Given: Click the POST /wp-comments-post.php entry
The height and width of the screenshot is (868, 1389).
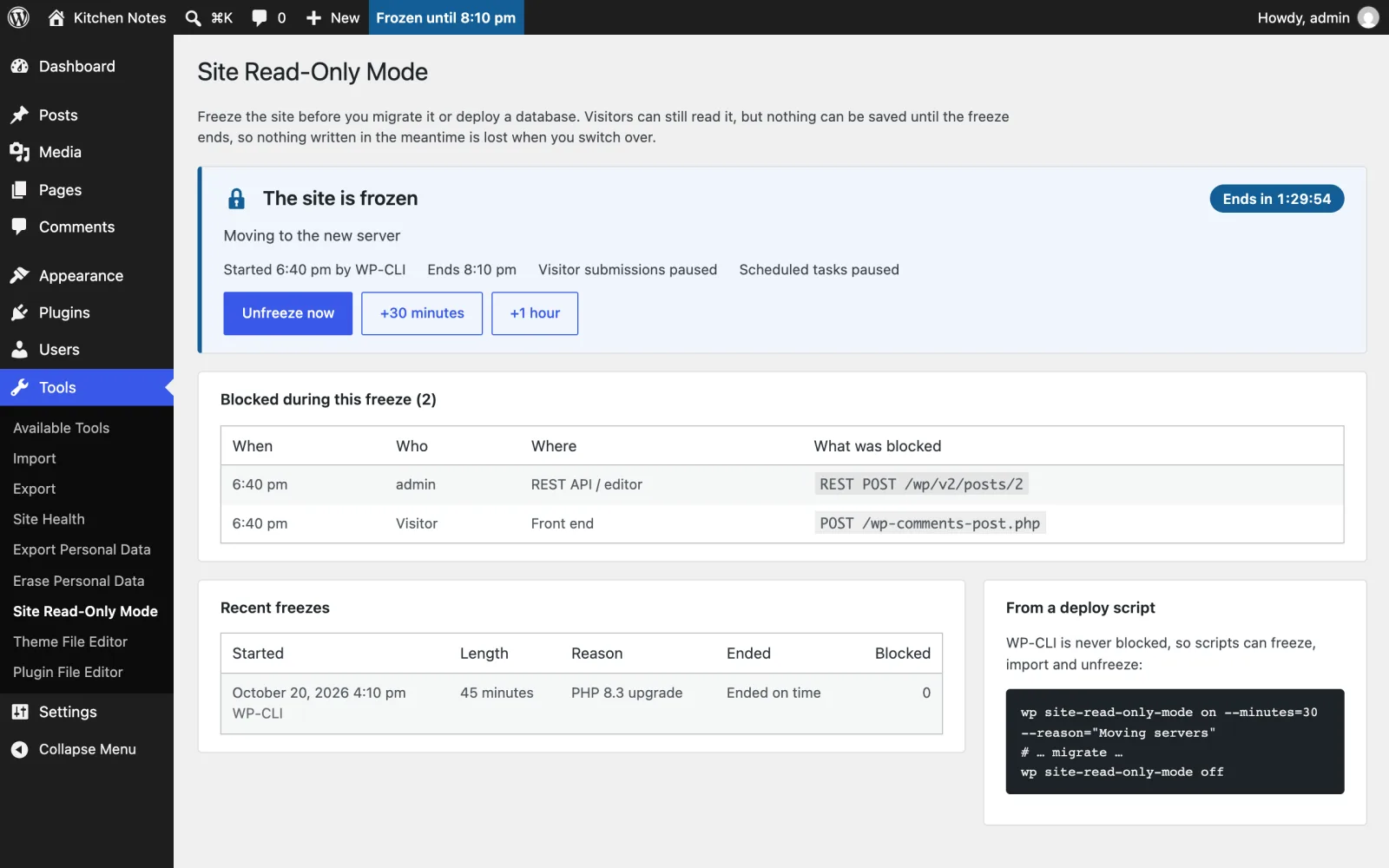Looking at the screenshot, I should (x=930, y=523).
